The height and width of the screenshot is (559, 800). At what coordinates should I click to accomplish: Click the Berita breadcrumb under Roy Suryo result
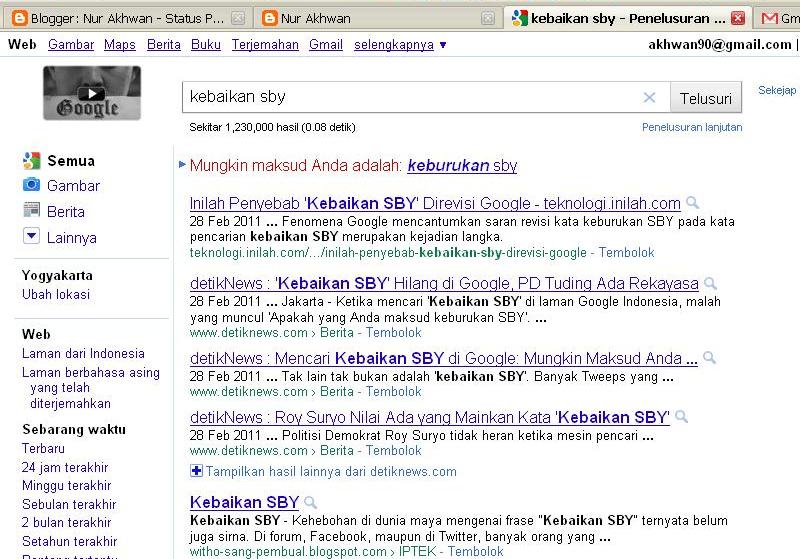pyautogui.click(x=337, y=450)
